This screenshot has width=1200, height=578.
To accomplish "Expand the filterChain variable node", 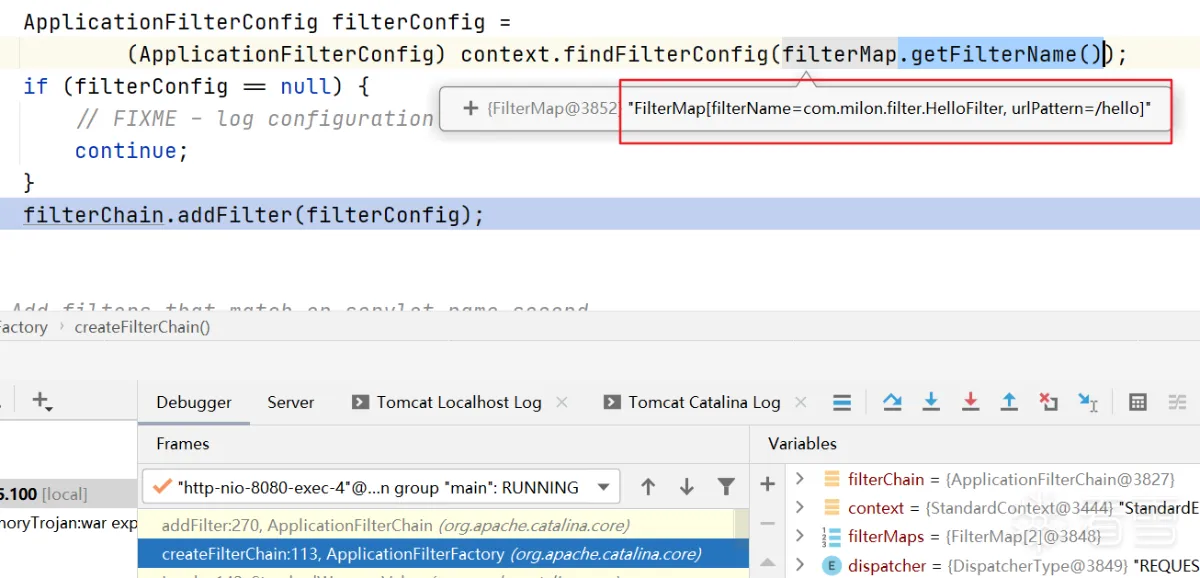I will pos(800,479).
